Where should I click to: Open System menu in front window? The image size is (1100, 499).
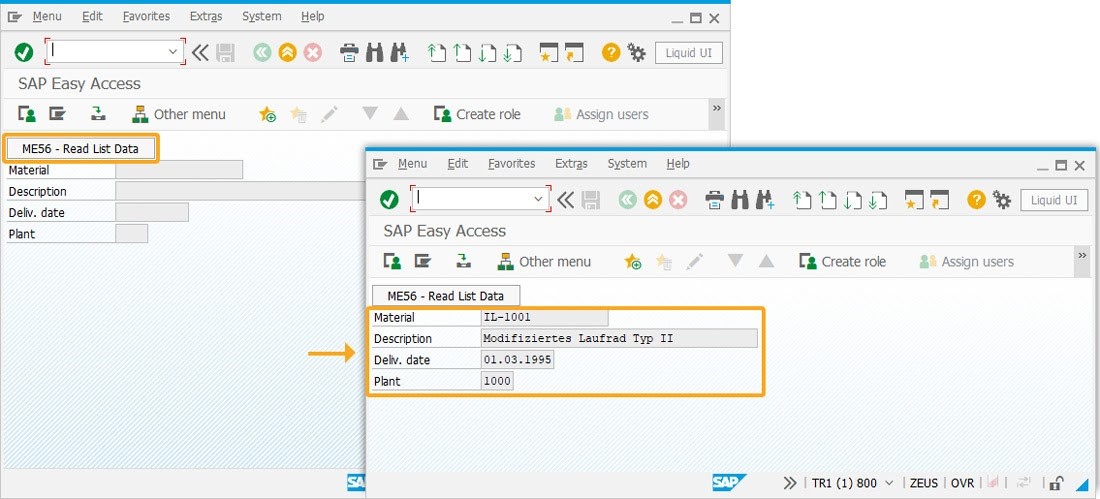tap(627, 164)
